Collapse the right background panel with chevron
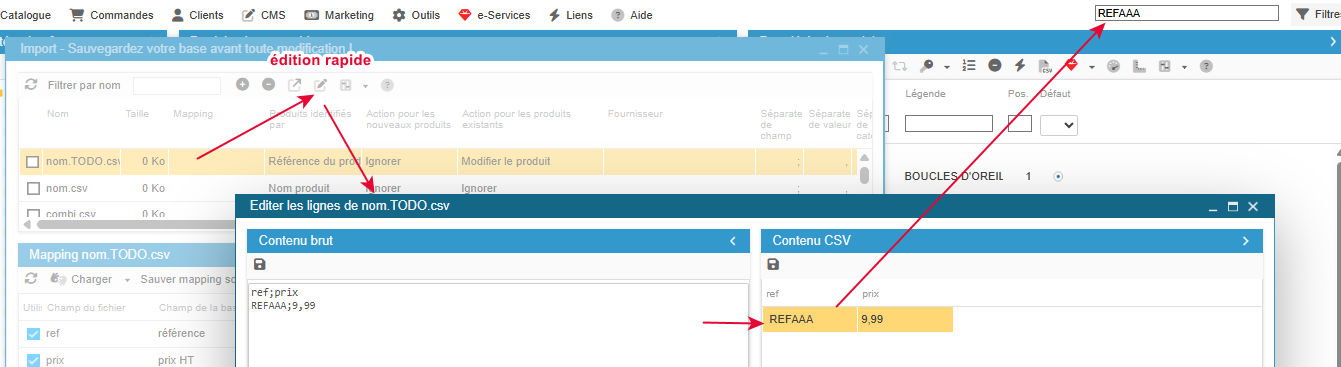 (x=1332, y=41)
